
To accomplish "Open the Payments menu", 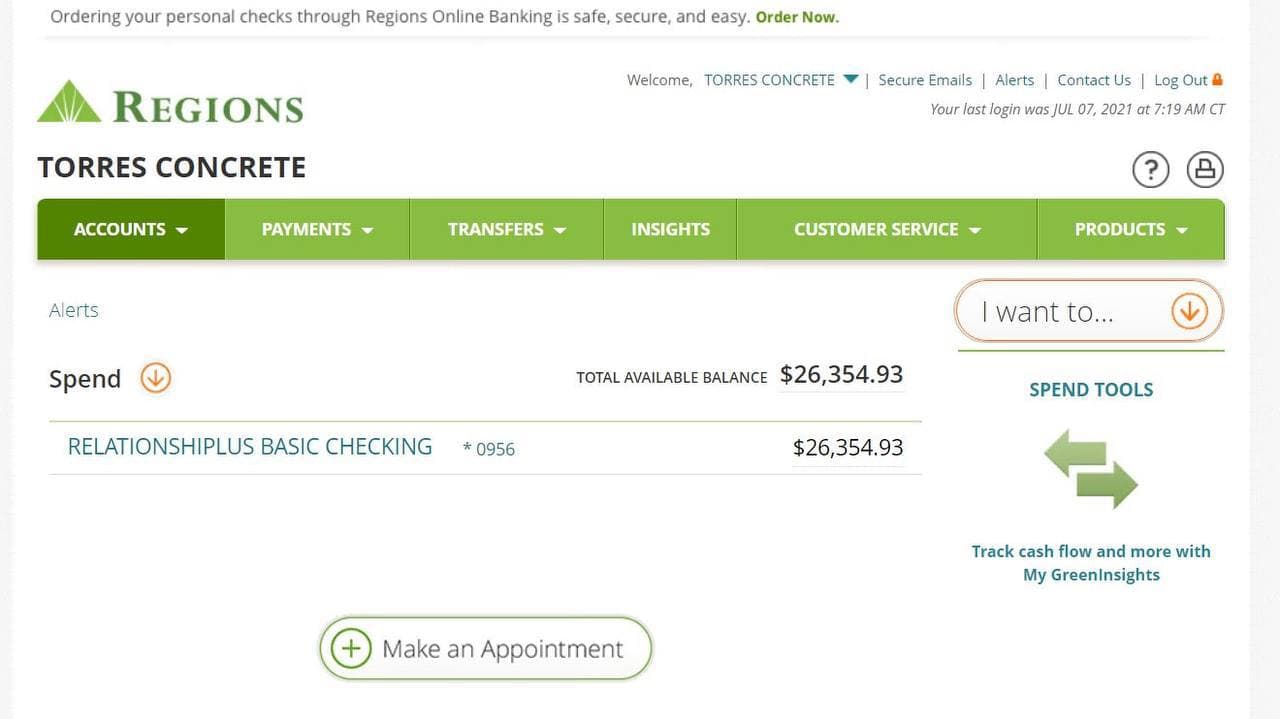I will tap(317, 229).
